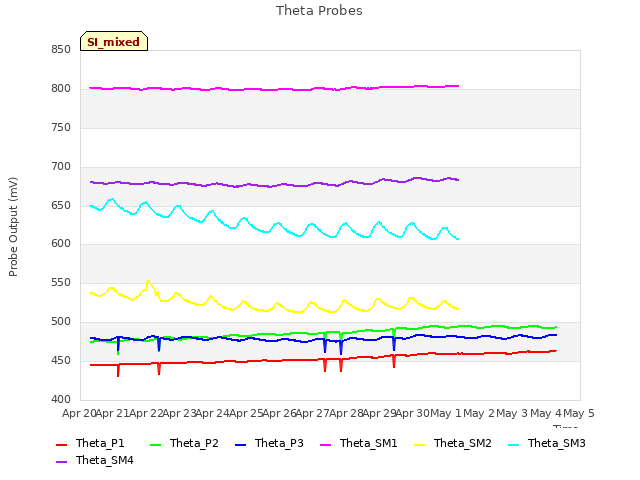Click the 850 y-axis tick label
Viewport: 640px width, 480px height.
click(61, 50)
